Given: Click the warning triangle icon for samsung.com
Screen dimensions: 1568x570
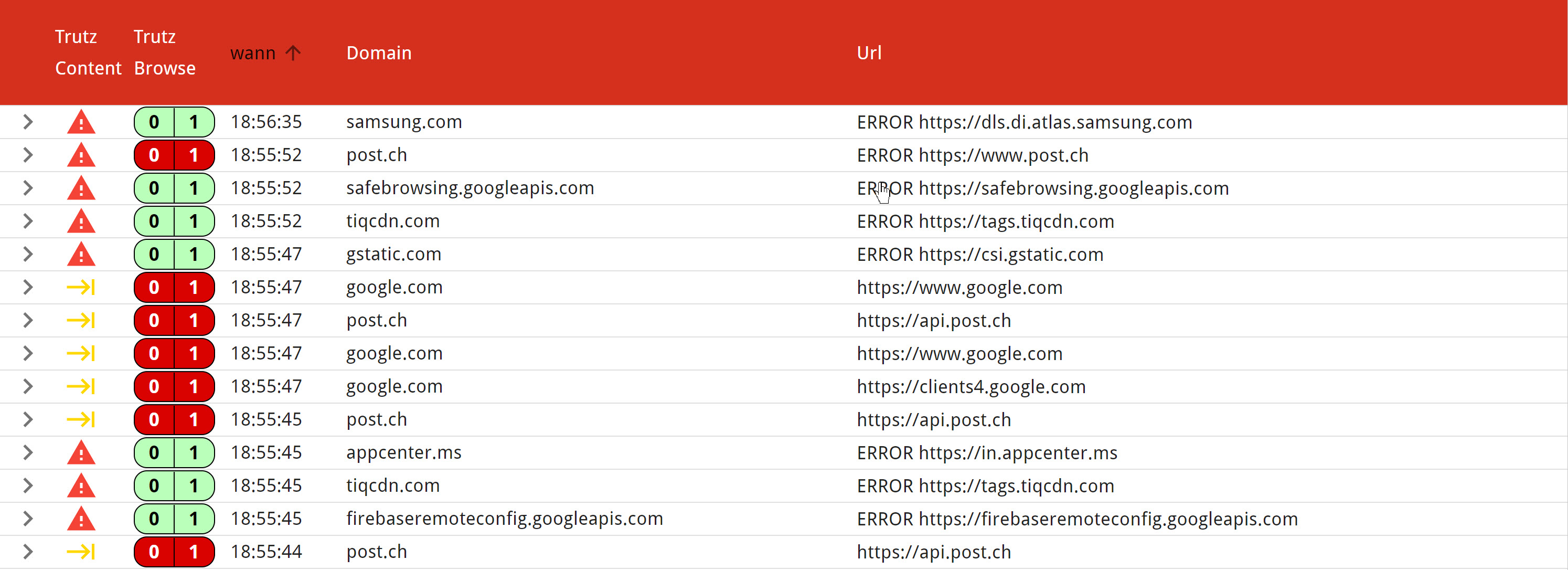Looking at the screenshot, I should pyautogui.click(x=81, y=122).
